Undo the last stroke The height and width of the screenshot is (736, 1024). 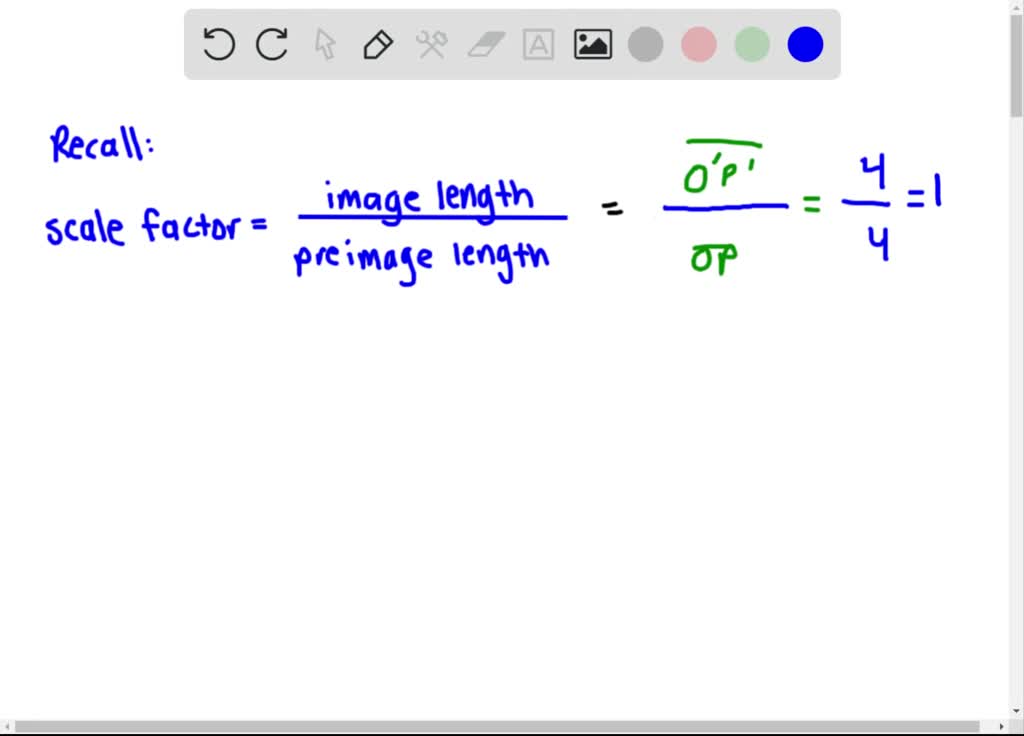219,44
